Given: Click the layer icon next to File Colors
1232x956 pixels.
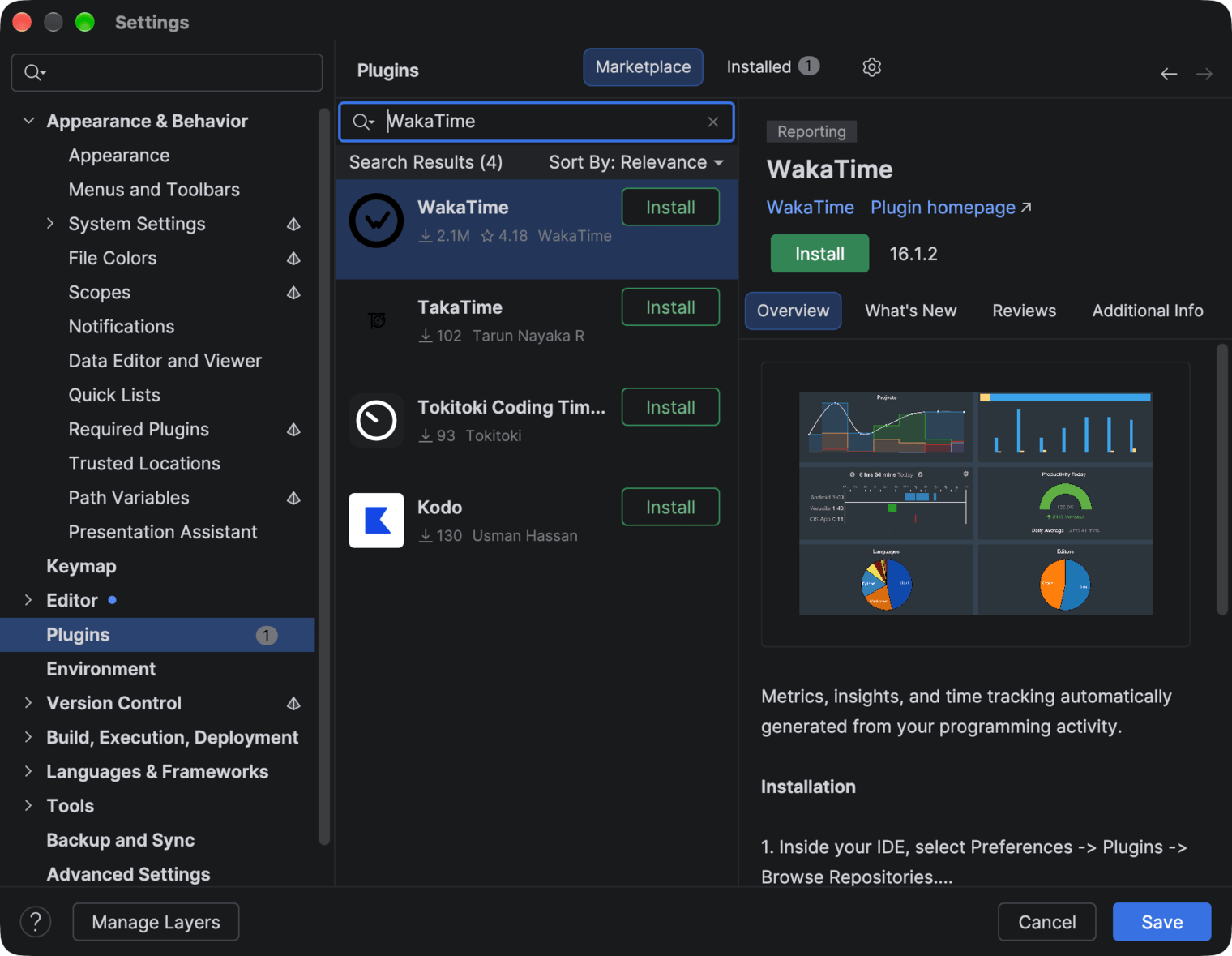Looking at the screenshot, I should pos(293,258).
